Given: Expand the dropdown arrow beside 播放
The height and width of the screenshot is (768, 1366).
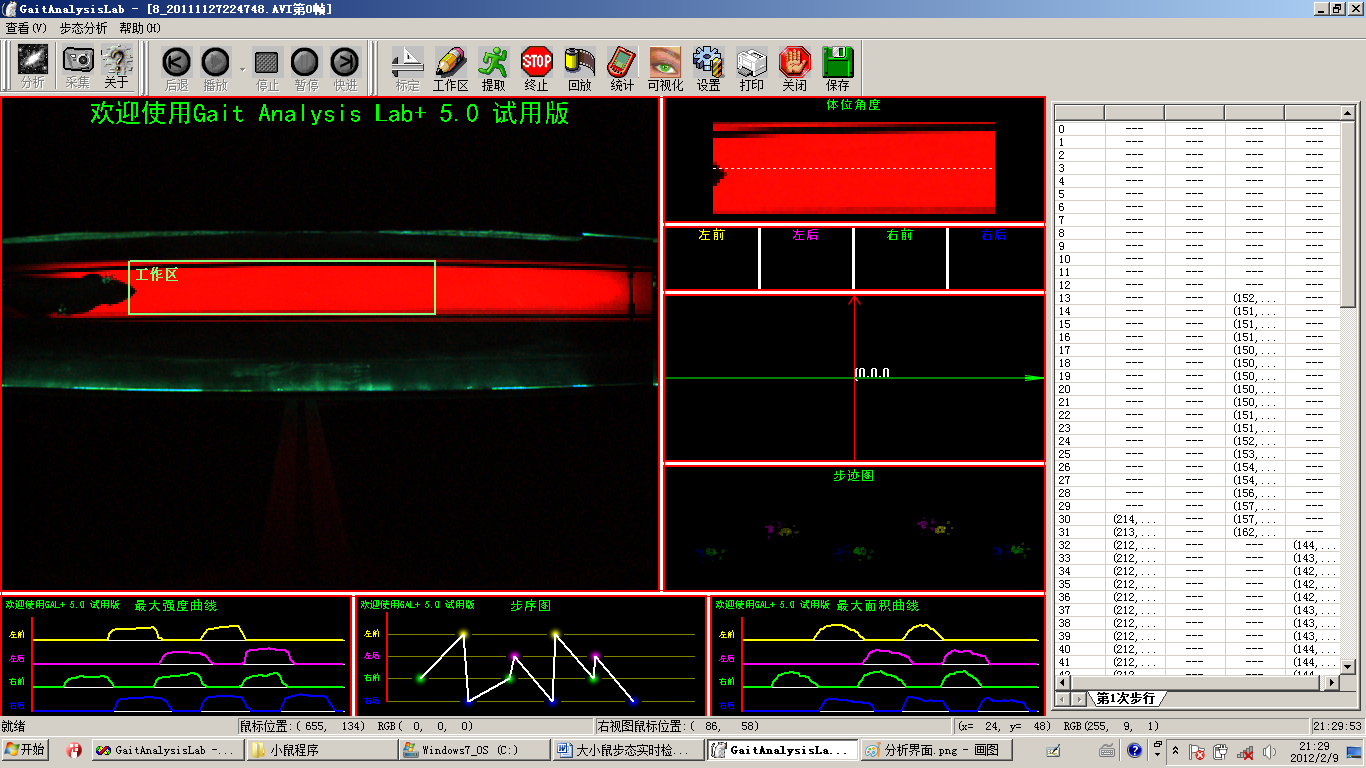Looking at the screenshot, I should [241, 69].
